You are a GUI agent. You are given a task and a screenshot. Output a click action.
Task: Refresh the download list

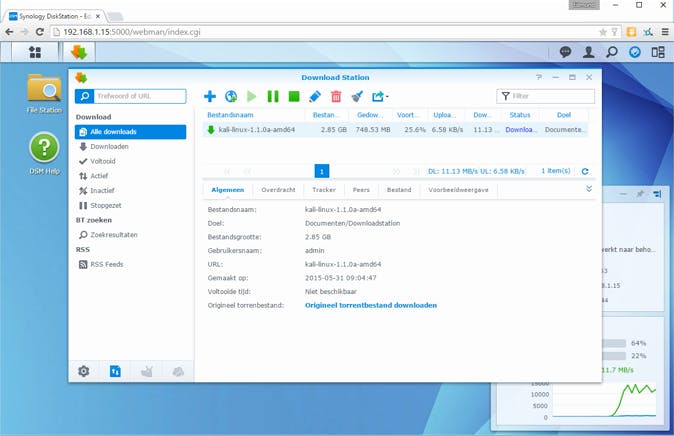585,171
